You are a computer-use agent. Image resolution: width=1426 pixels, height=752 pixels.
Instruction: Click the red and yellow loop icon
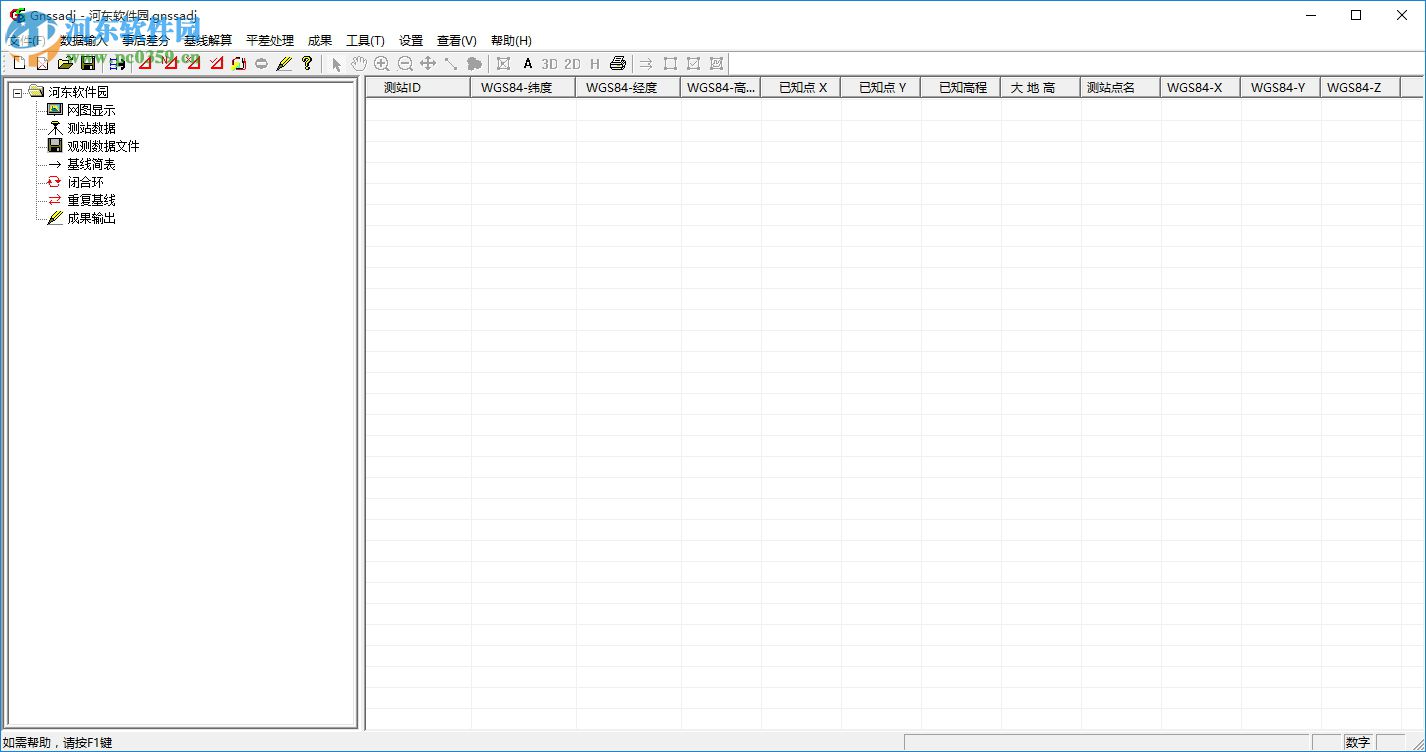click(238, 63)
